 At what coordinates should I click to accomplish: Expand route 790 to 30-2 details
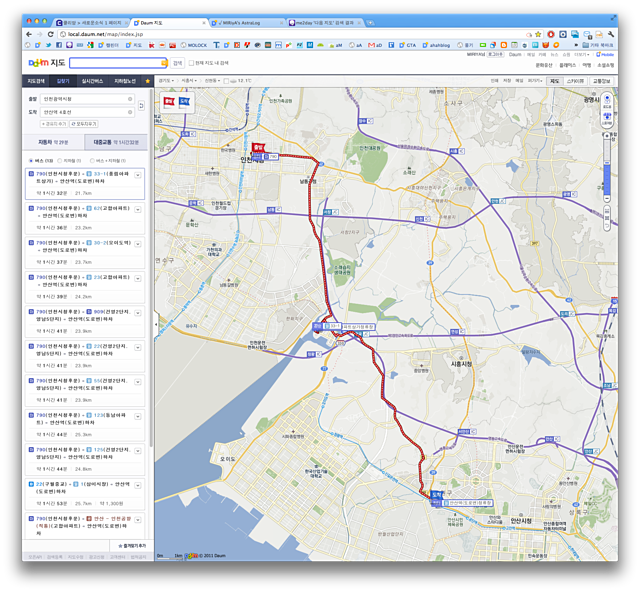pos(138,244)
